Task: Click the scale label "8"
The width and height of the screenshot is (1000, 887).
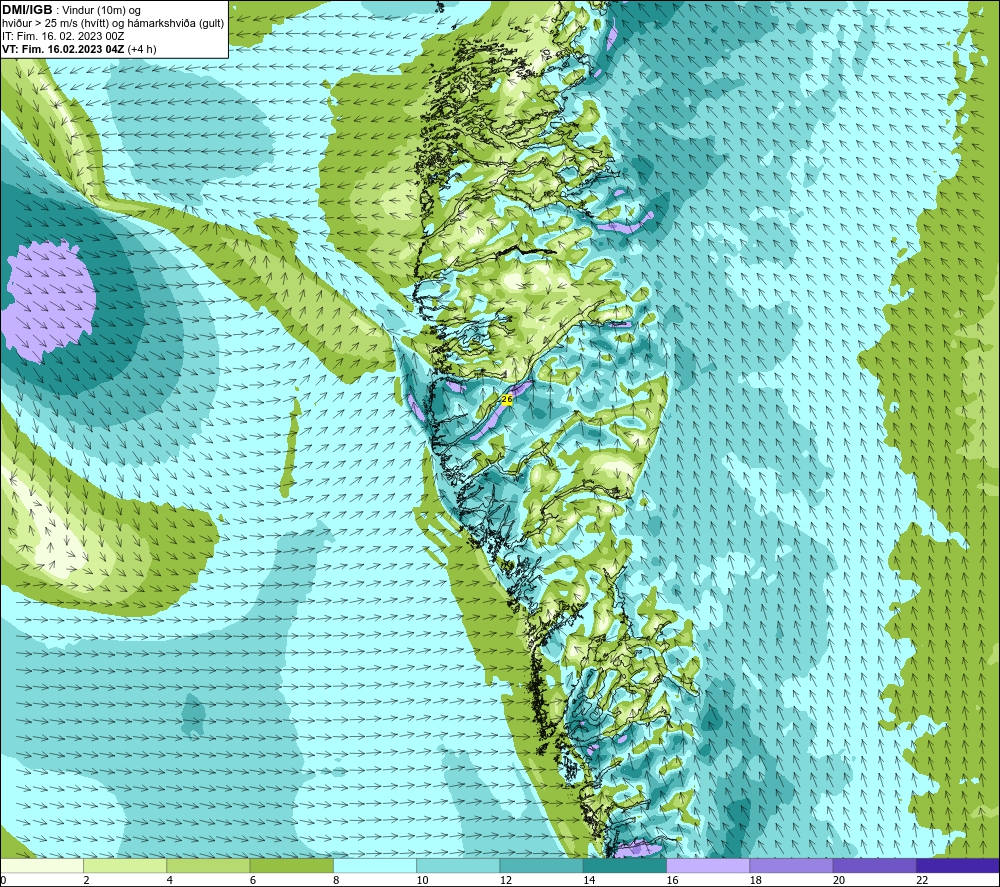Action: (x=336, y=880)
